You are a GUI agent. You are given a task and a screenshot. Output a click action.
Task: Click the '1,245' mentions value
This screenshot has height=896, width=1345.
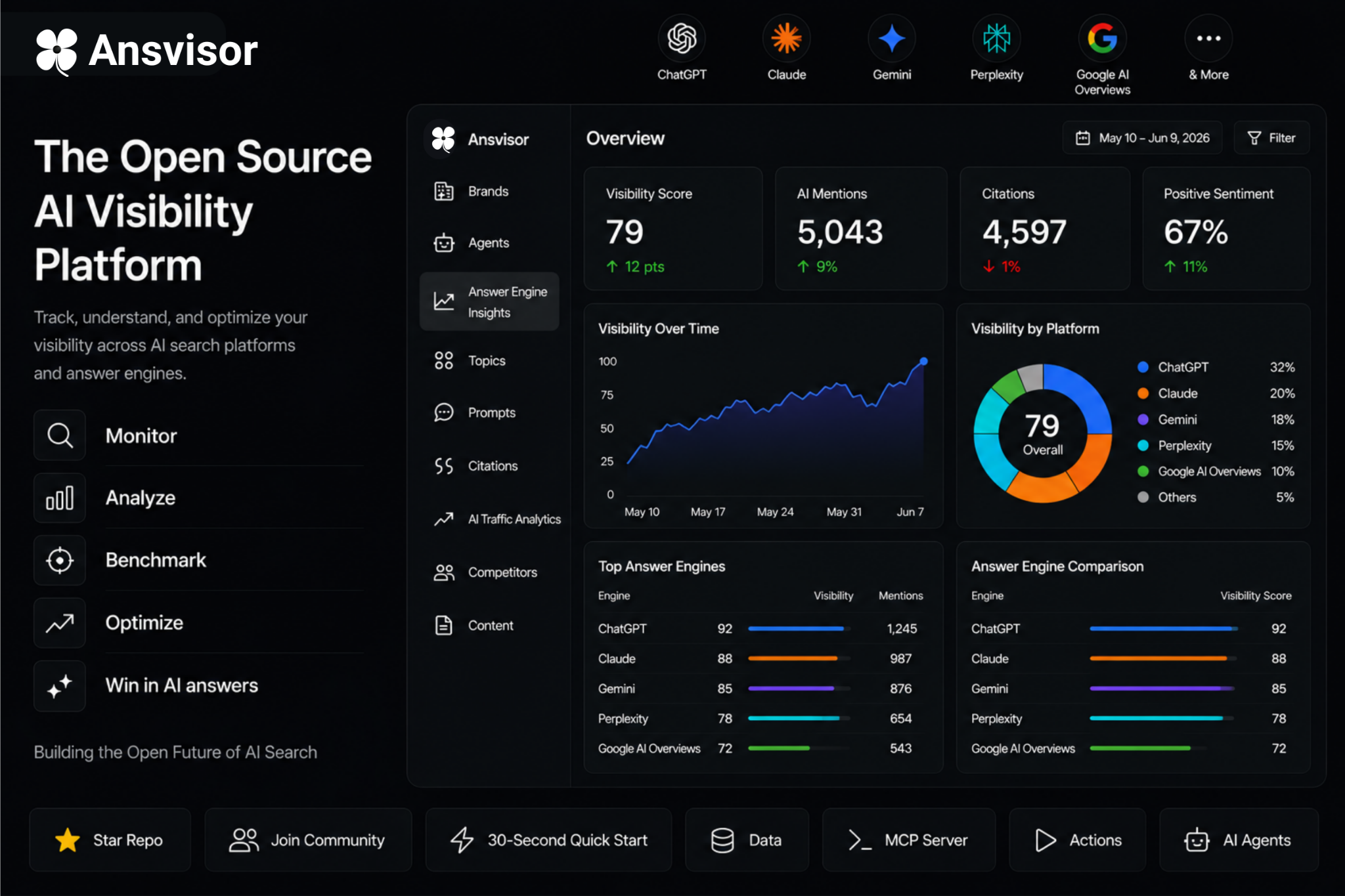[x=902, y=629]
